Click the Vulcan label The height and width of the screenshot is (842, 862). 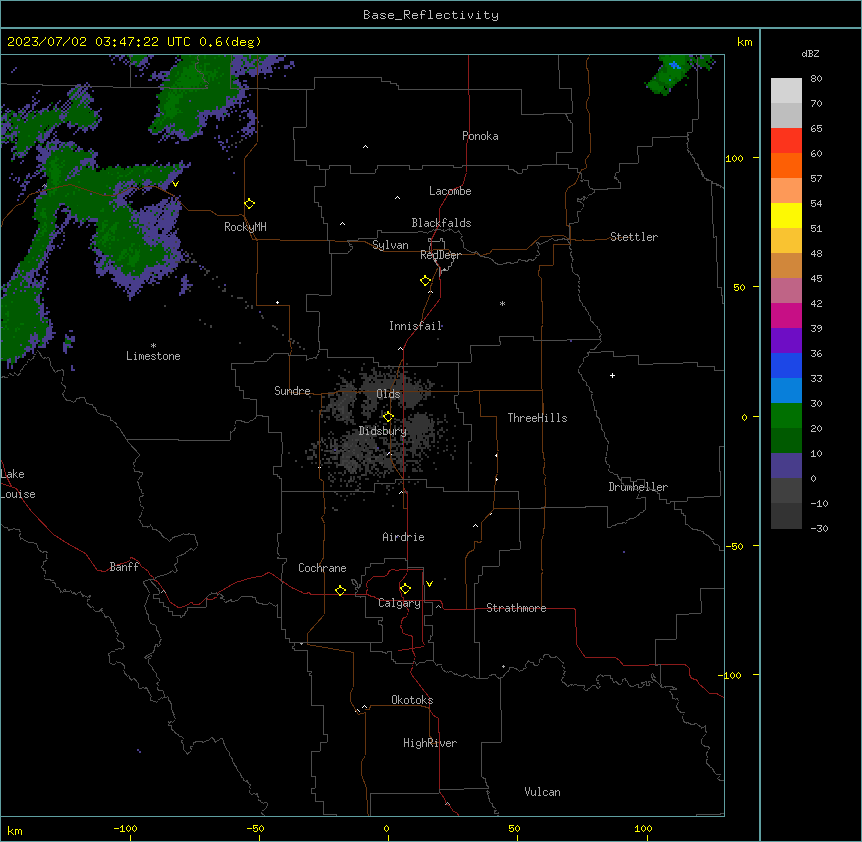click(x=543, y=792)
